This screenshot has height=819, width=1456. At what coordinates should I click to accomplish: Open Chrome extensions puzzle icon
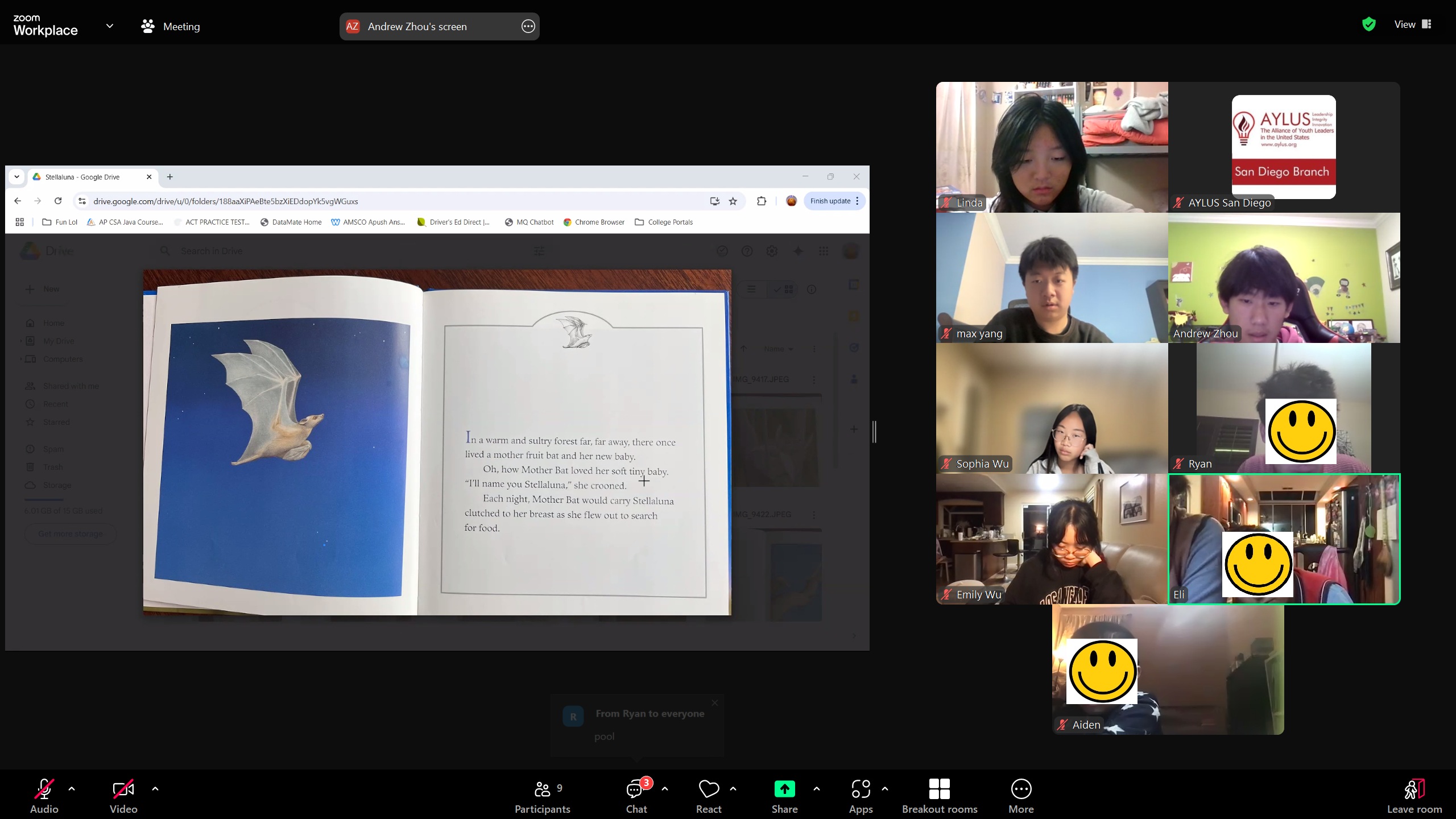coord(761,201)
